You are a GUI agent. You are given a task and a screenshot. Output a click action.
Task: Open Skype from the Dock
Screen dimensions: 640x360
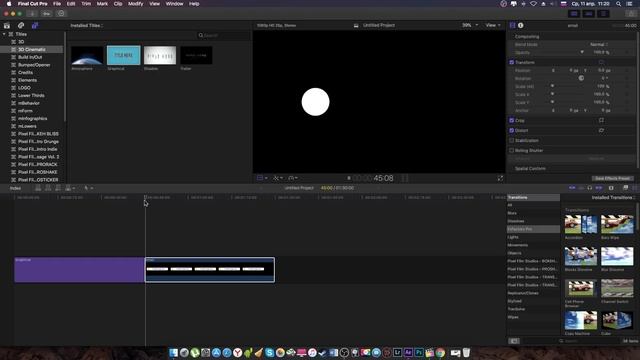click(269, 353)
